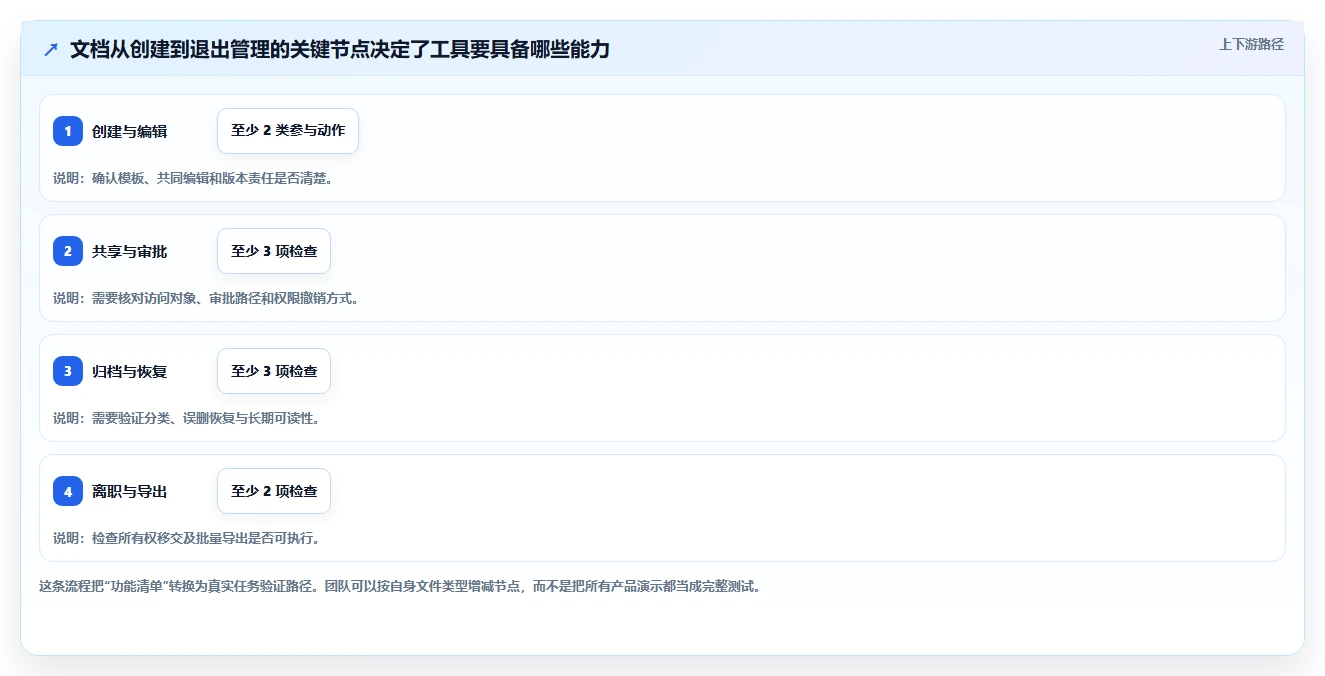Screen dimensions: 1325x676
Task: Click the 离职与导出 step title
Action: tap(129, 491)
